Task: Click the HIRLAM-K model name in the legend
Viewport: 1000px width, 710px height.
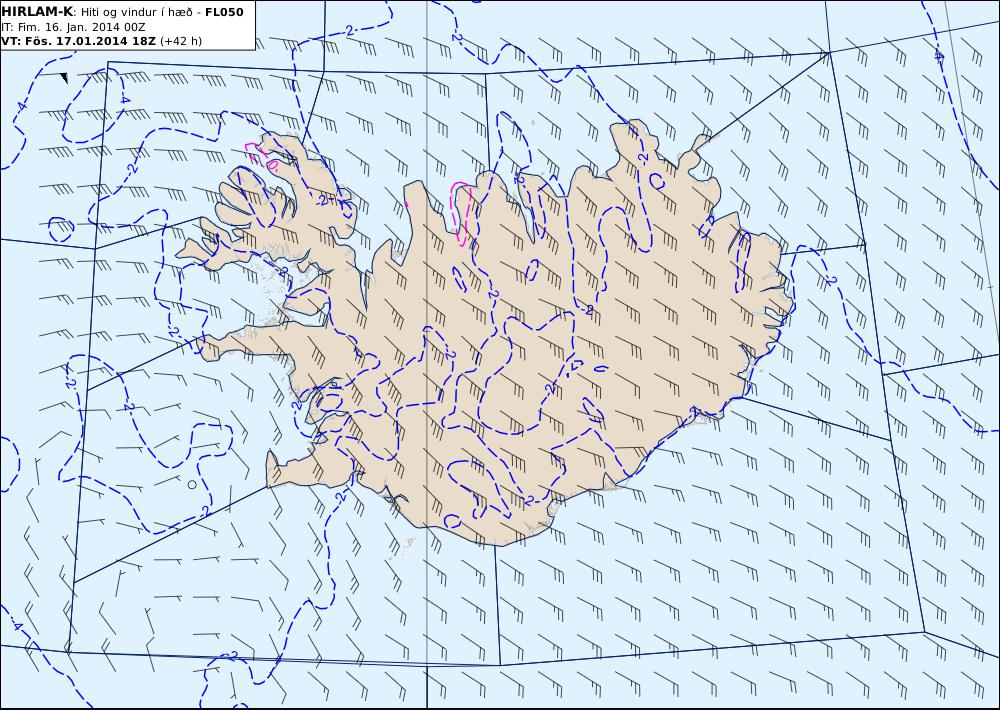Action: pyautogui.click(x=36, y=12)
